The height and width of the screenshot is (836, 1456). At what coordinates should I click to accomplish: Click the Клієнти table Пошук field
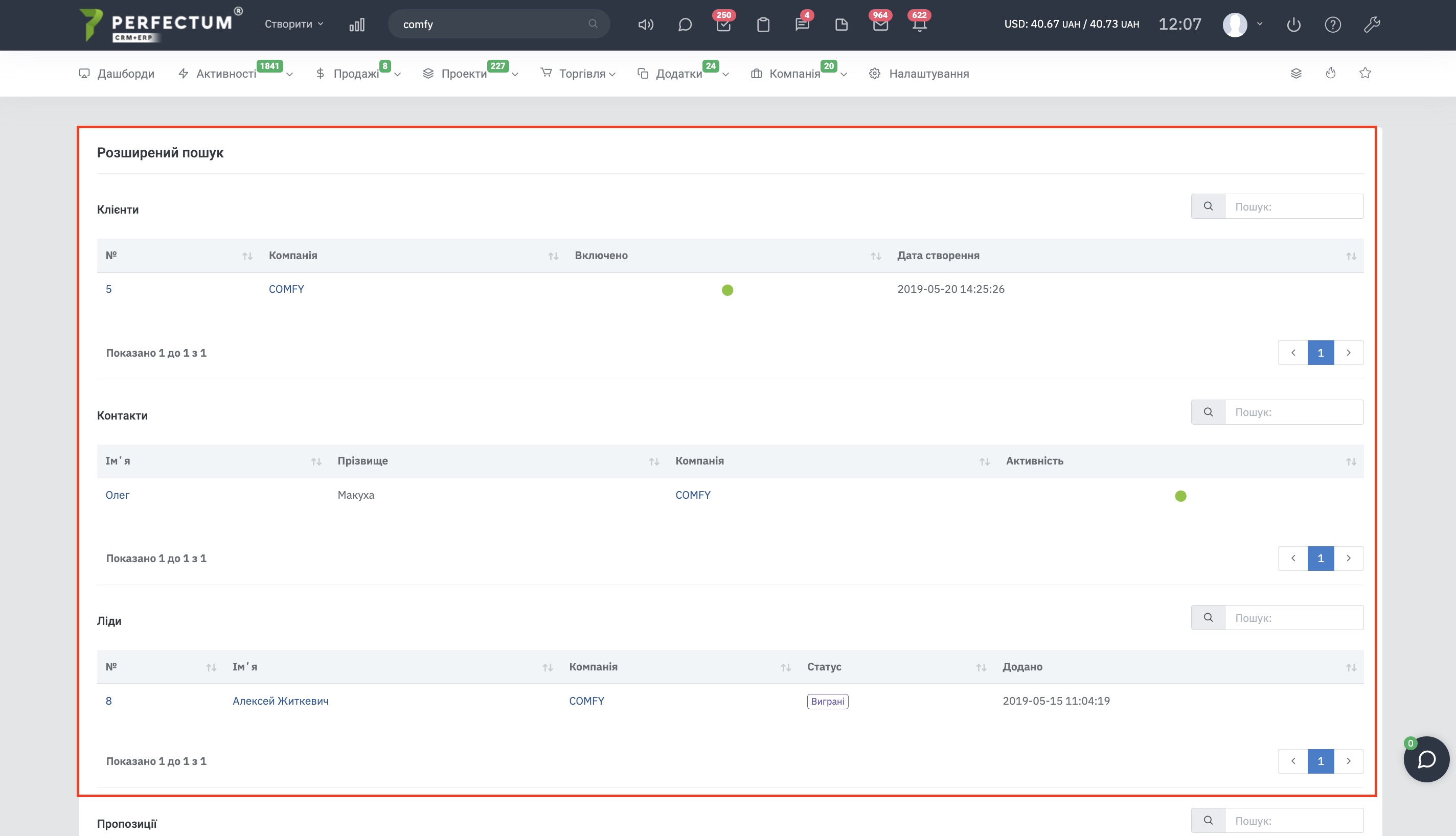(1293, 207)
